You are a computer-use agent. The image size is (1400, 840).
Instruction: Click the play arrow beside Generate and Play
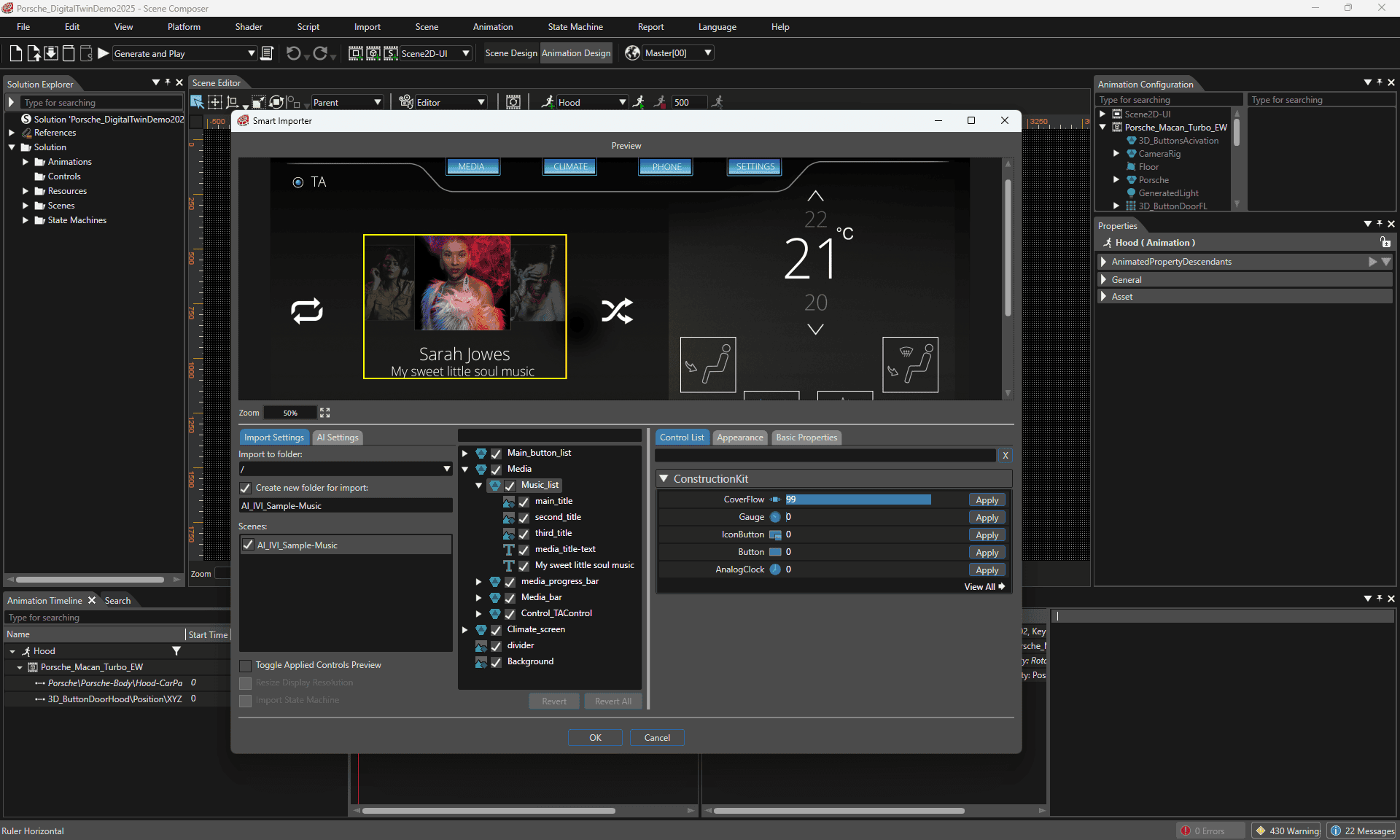click(x=104, y=53)
